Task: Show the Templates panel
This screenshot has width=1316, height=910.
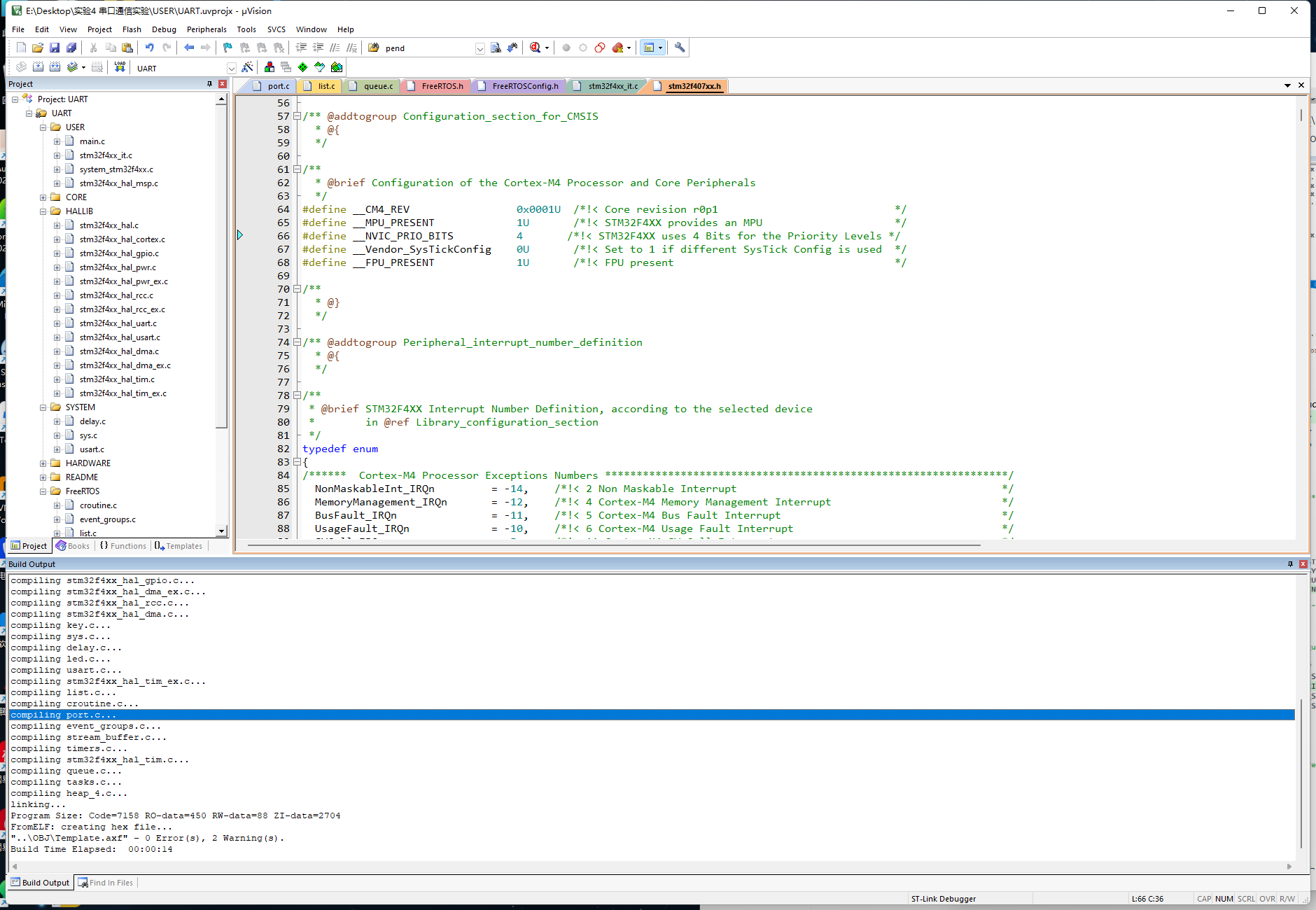Action: (179, 545)
